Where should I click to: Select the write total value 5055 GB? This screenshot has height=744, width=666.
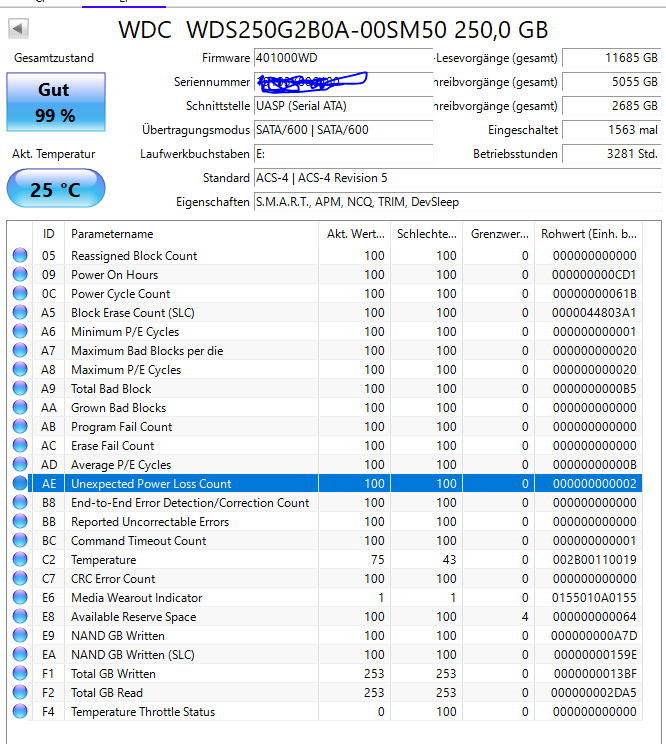(x=611, y=82)
